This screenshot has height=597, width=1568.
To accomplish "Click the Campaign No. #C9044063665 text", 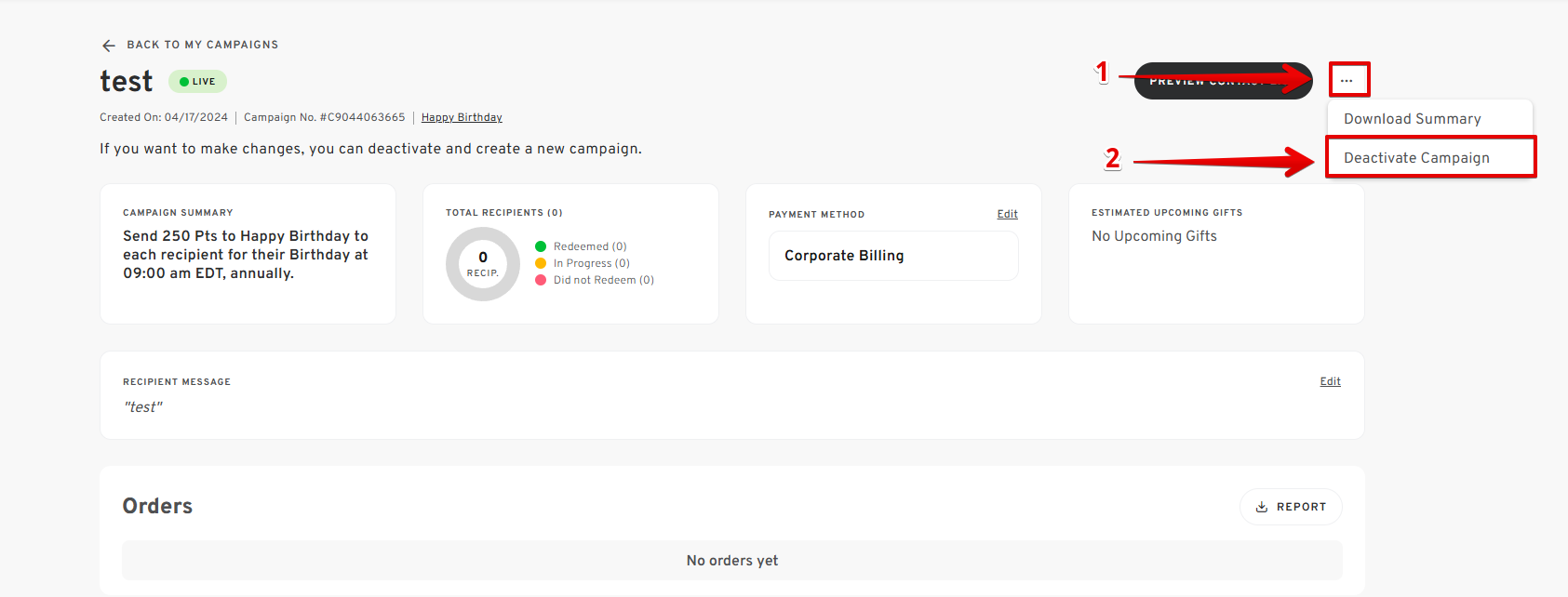I will (x=325, y=117).
